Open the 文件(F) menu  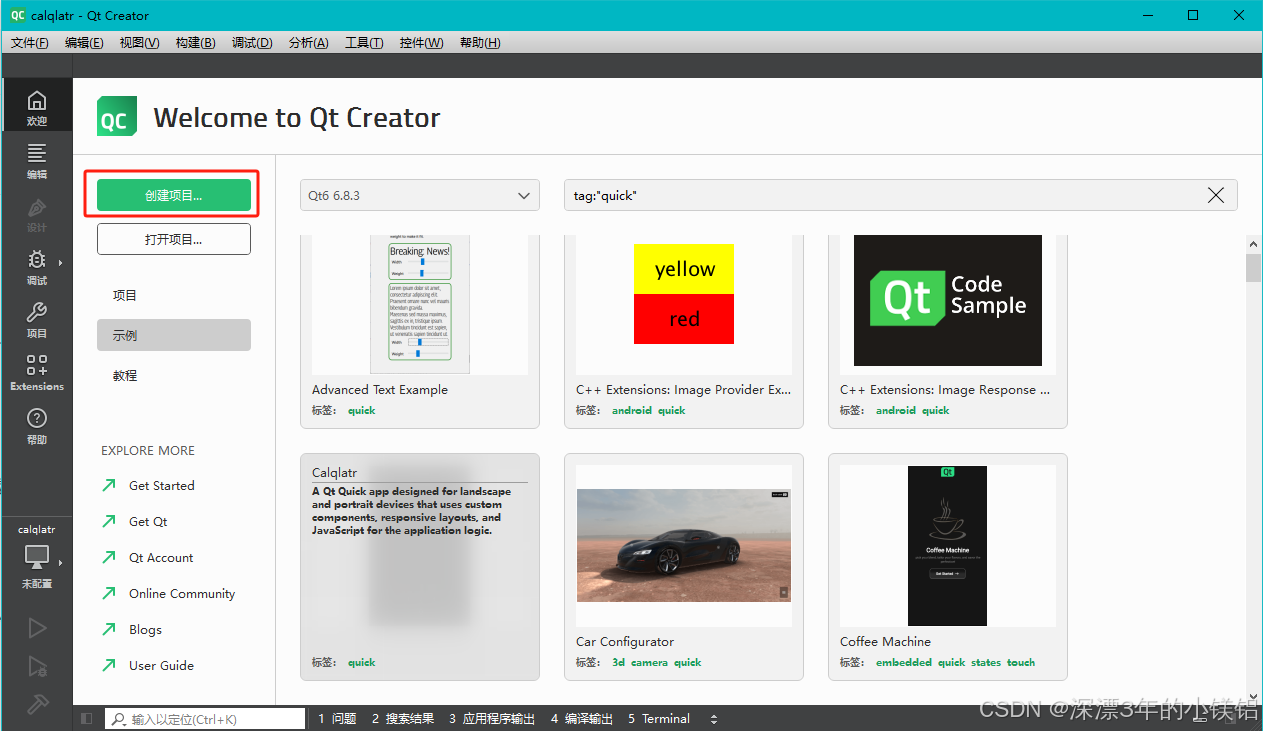29,43
